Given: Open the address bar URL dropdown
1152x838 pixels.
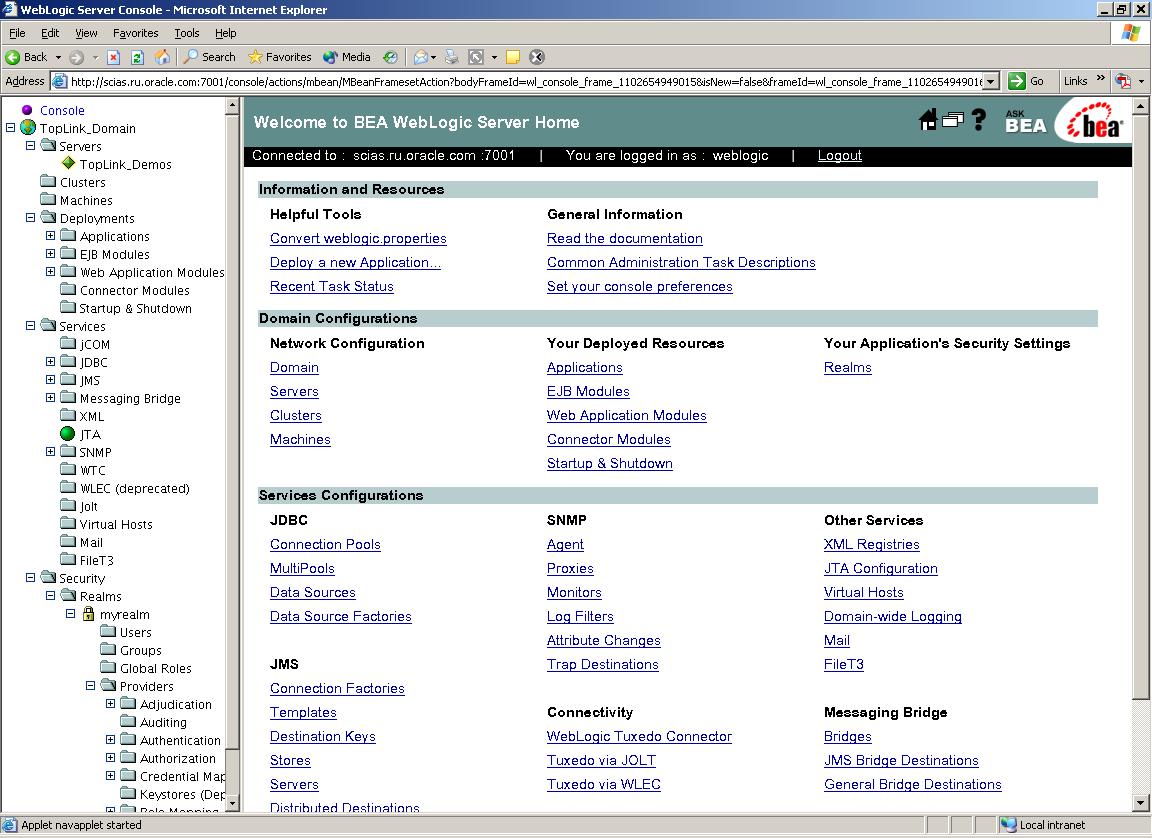Looking at the screenshot, I should (992, 82).
